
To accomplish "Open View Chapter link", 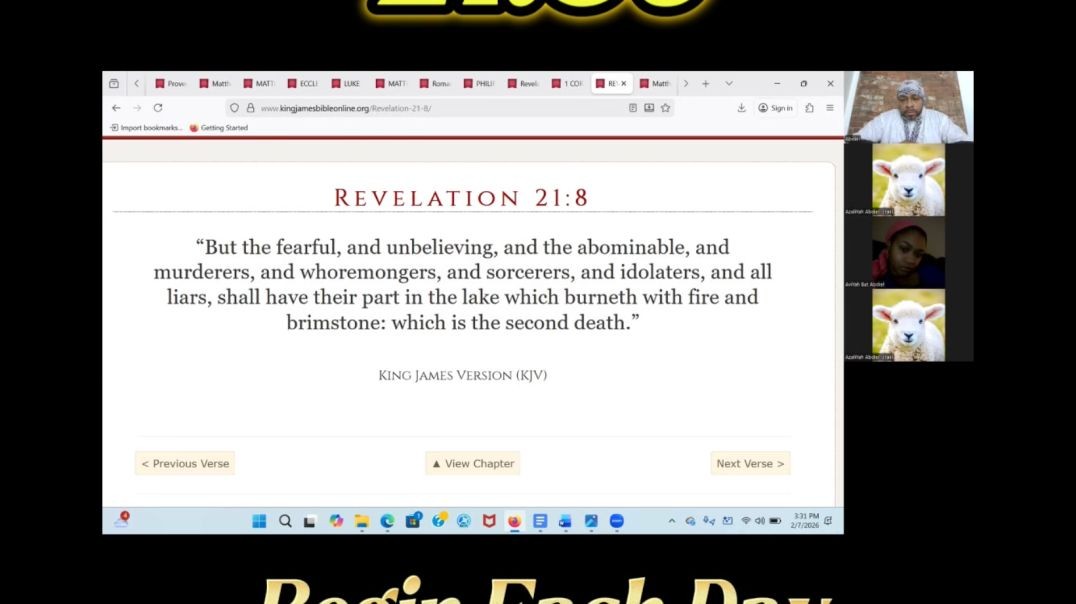I will pos(472,464).
